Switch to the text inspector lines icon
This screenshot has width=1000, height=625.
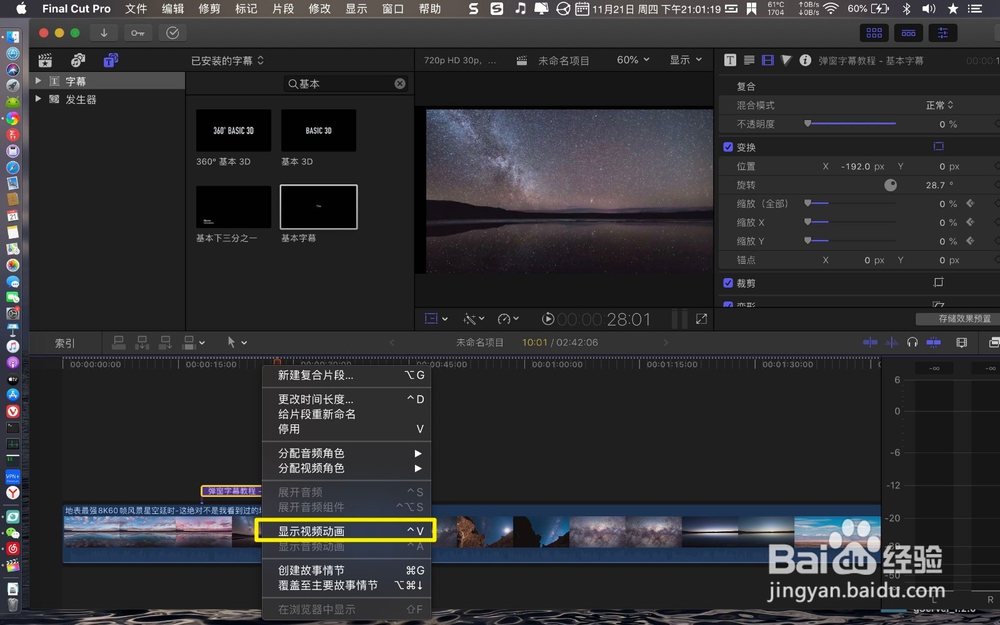pos(749,60)
